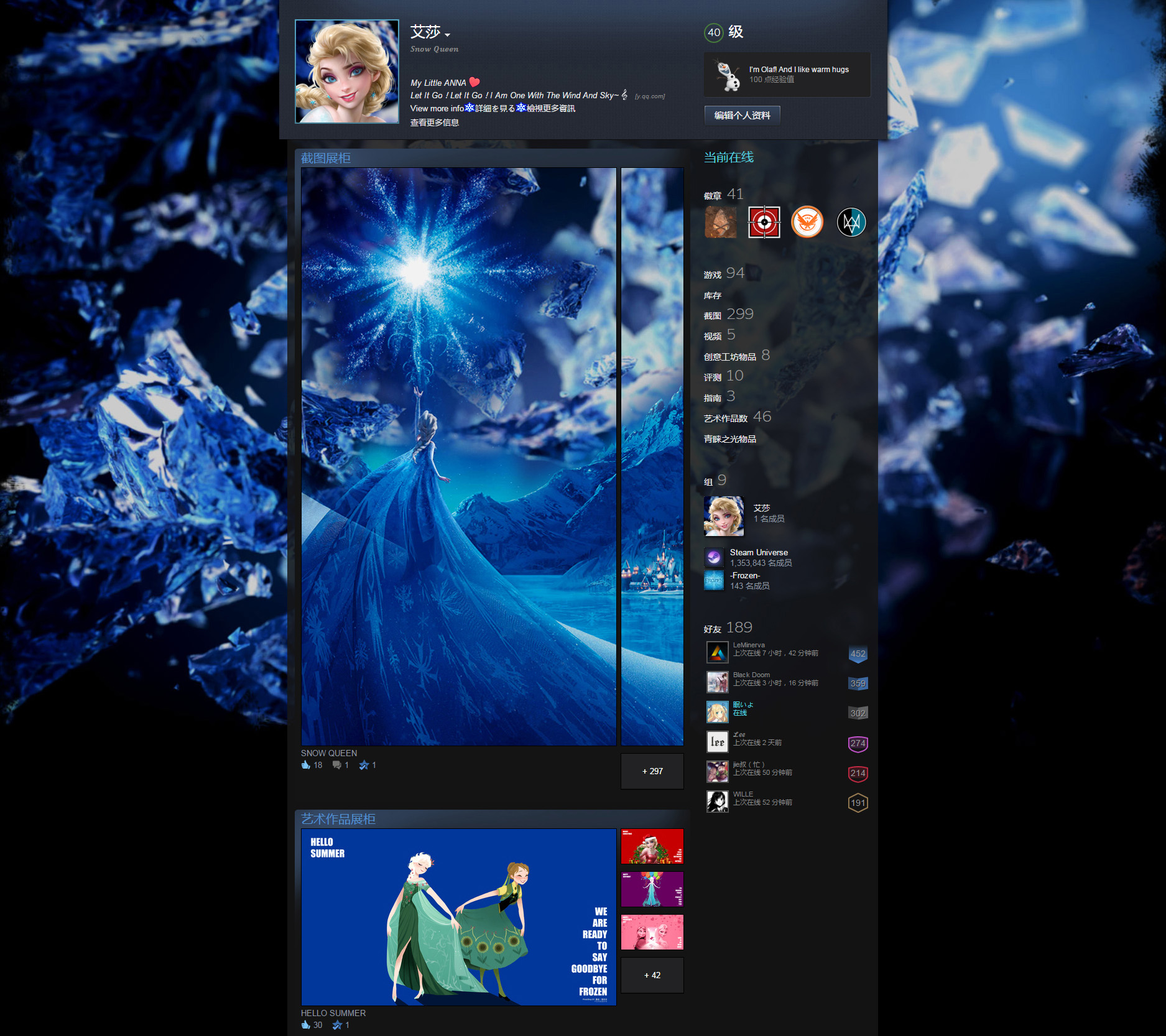Click Lee's level 274 badge
The width and height of the screenshot is (1166, 1036).
pos(858,743)
